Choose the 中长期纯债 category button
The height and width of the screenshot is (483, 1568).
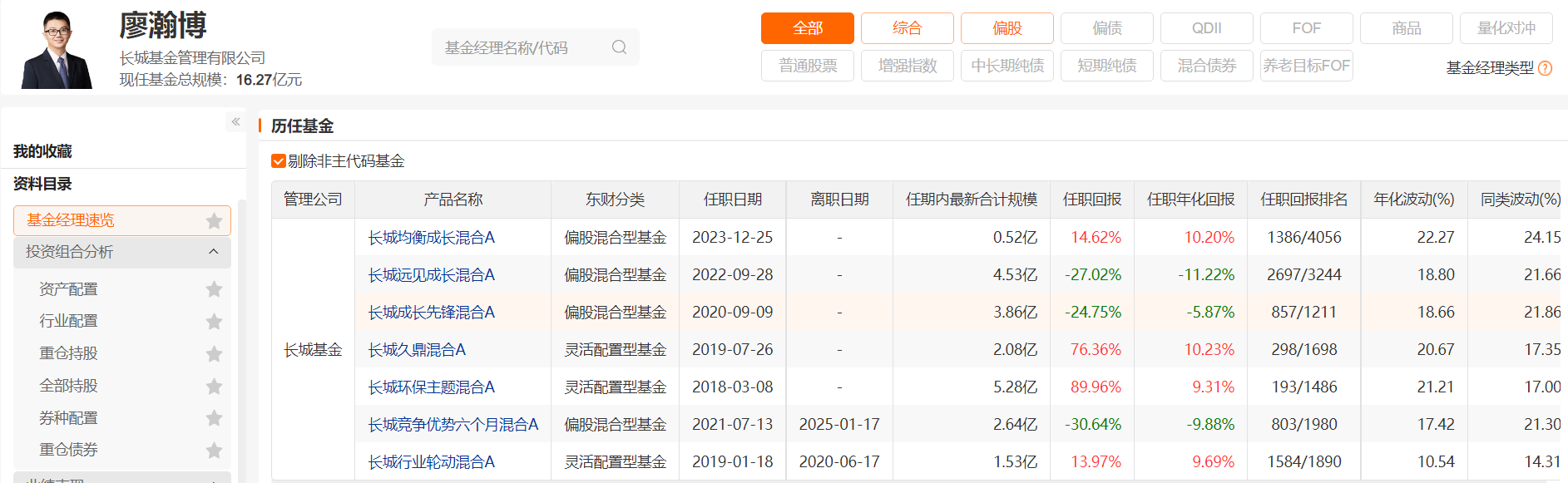point(1007,66)
